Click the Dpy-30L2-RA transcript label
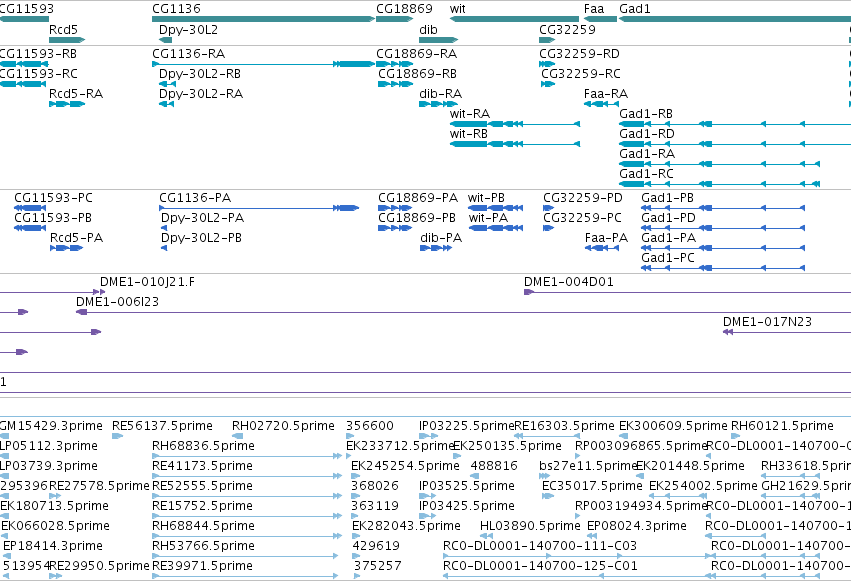 coord(201,93)
